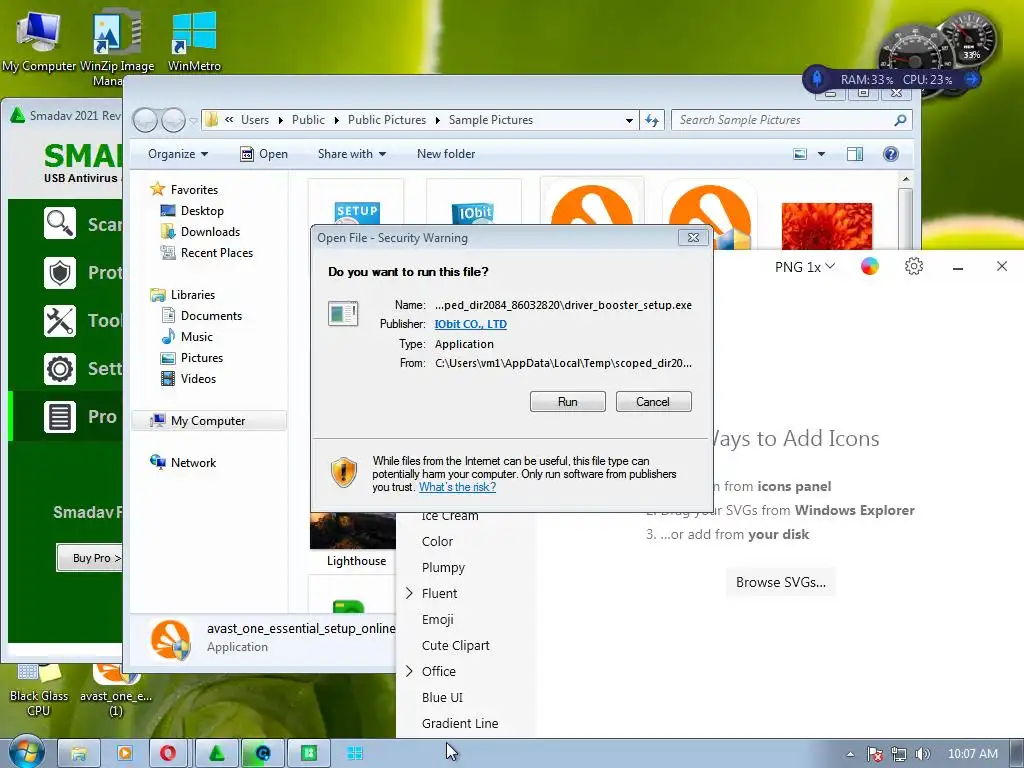Click the Explorer Back navigation button
This screenshot has height=768, width=1024.
145,120
